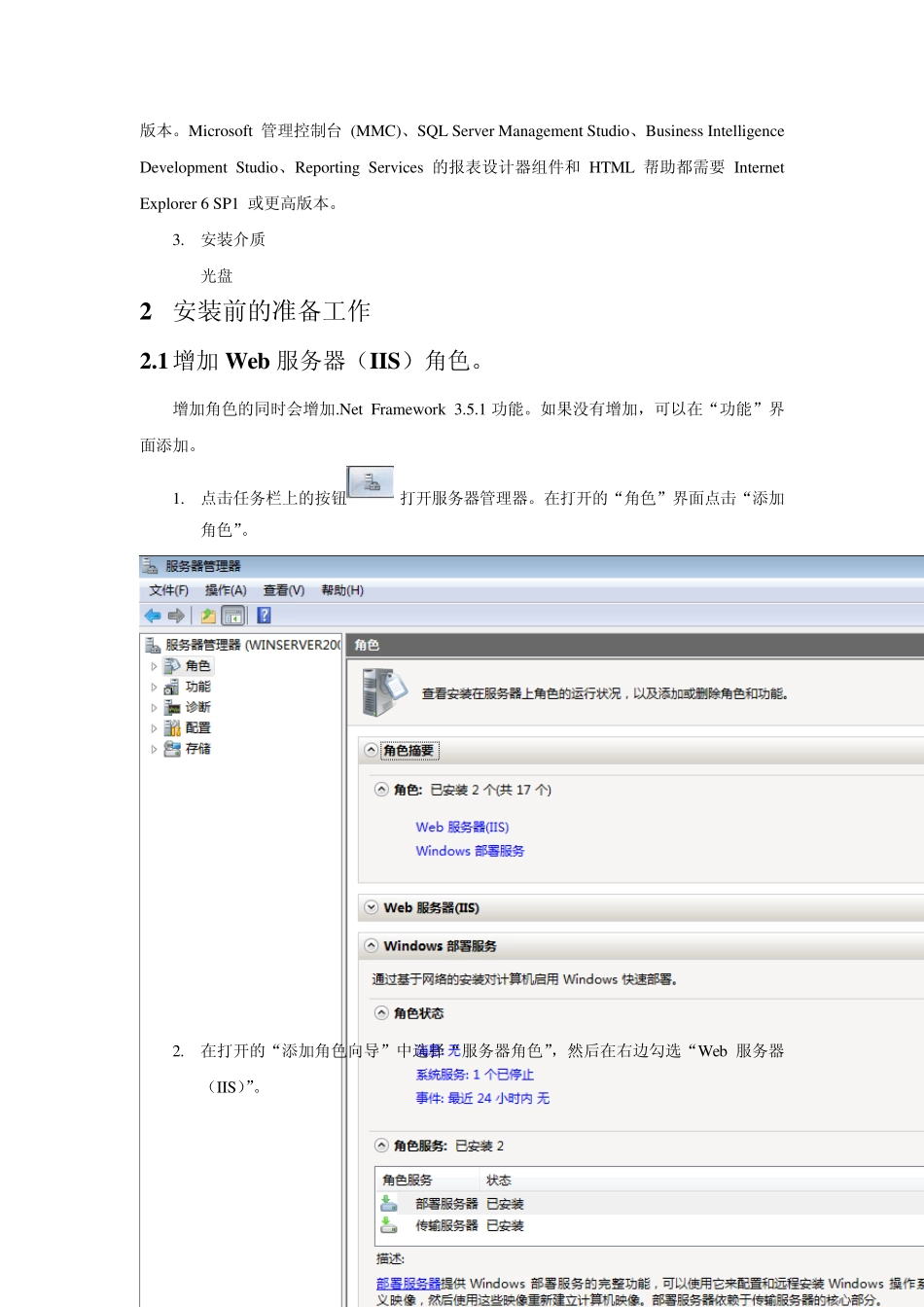Collapse the 角色摘要 section chevron
Screen dimensions: 924x1307
point(371,750)
